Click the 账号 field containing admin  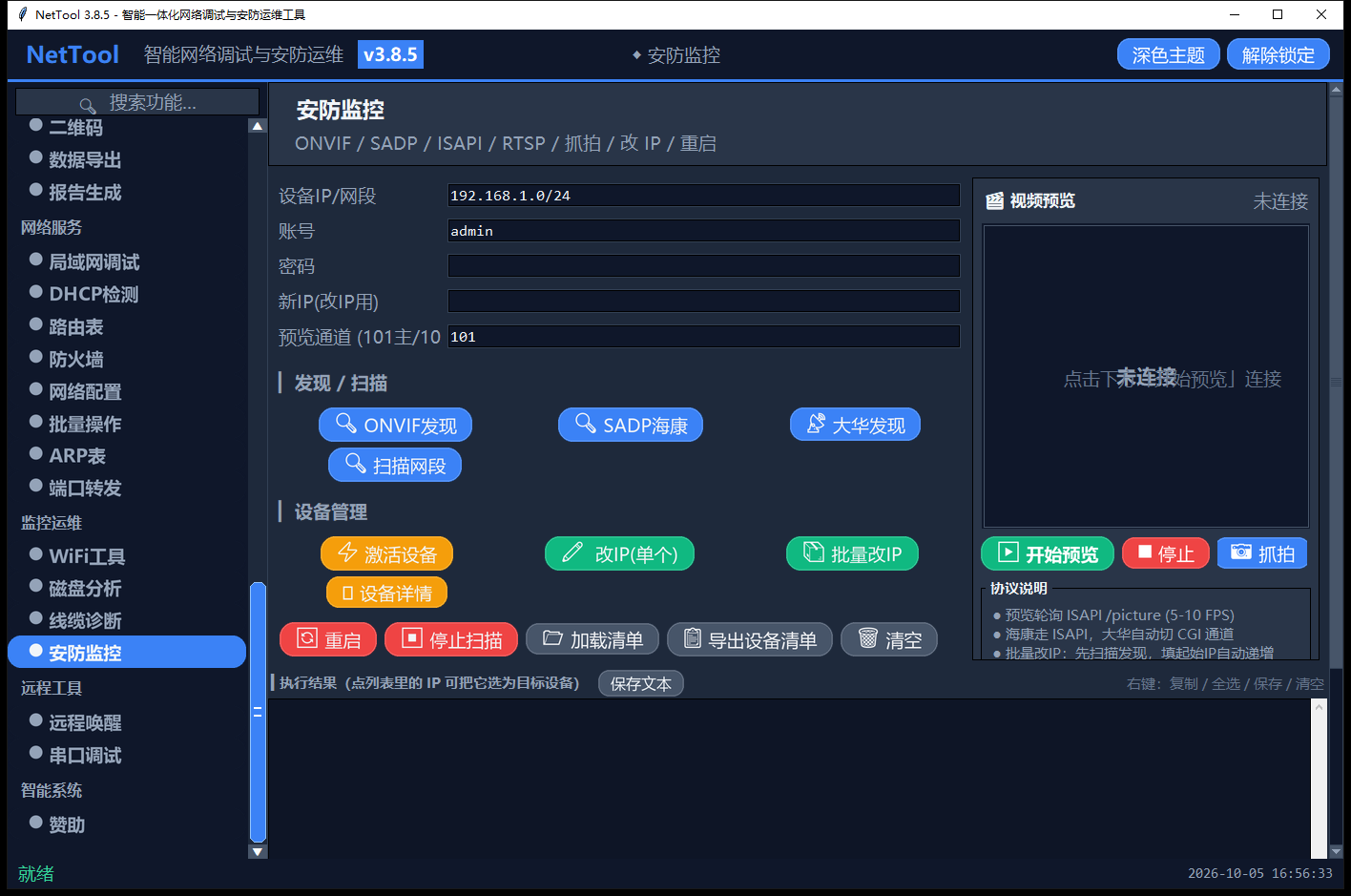click(x=704, y=231)
